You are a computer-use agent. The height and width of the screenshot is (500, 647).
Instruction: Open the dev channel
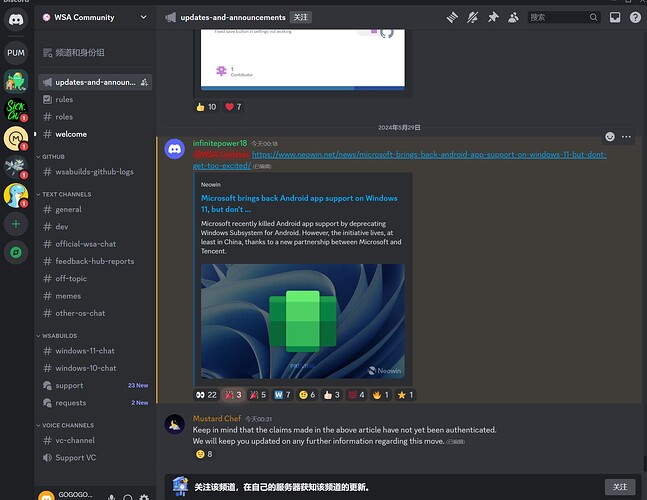(95, 226)
